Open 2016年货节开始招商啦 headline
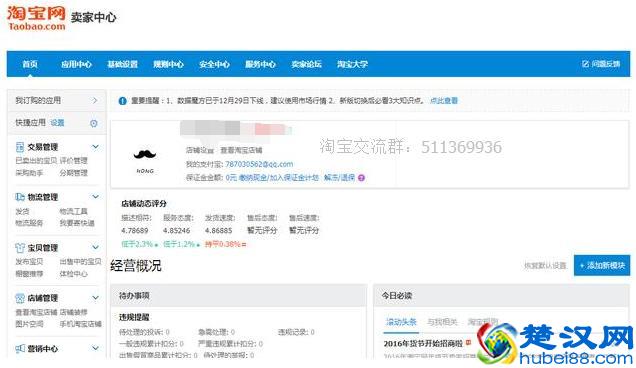636x368 pixels. pos(423,344)
